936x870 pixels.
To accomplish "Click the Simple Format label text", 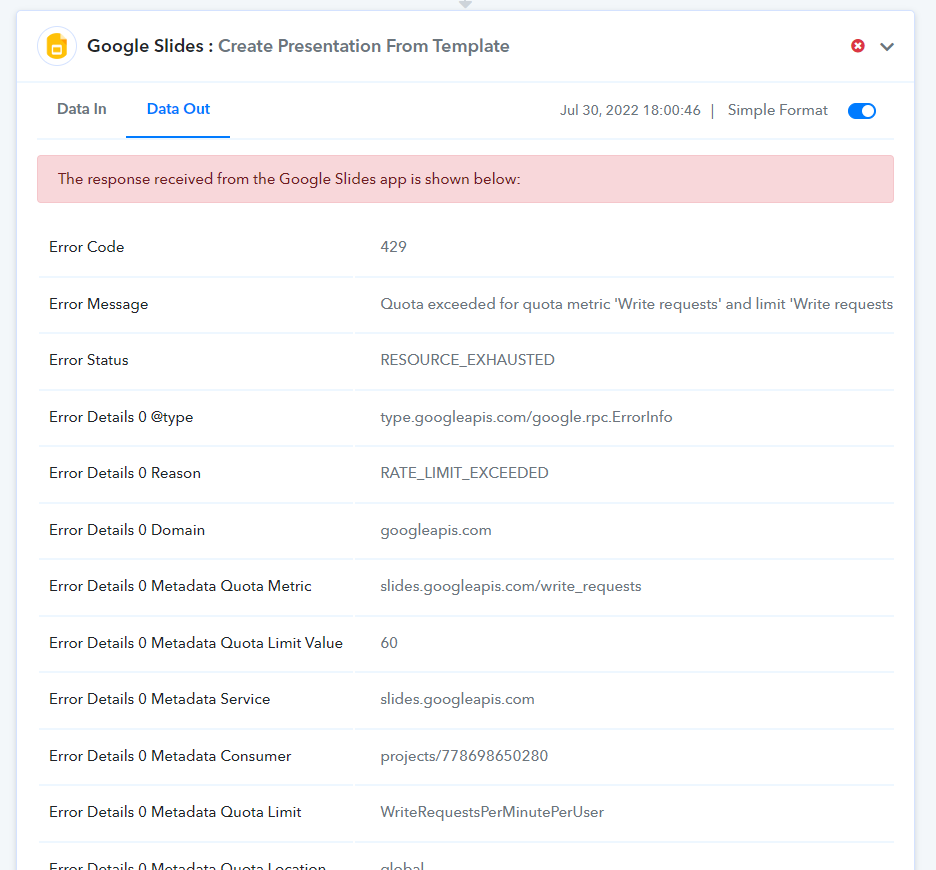I will pyautogui.click(x=777, y=110).
